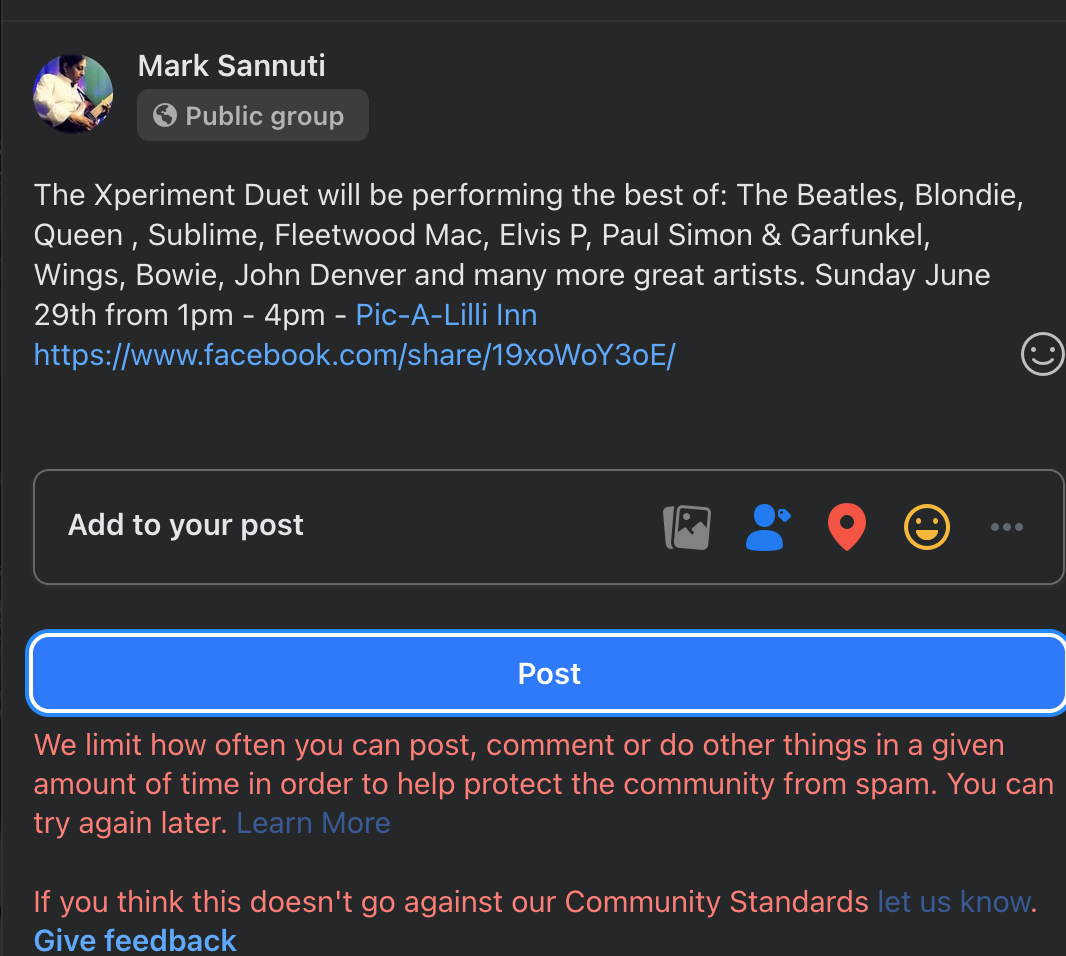Add feeling or activity with yellow smiley
Viewport: 1066px width, 956px height.
pos(927,527)
